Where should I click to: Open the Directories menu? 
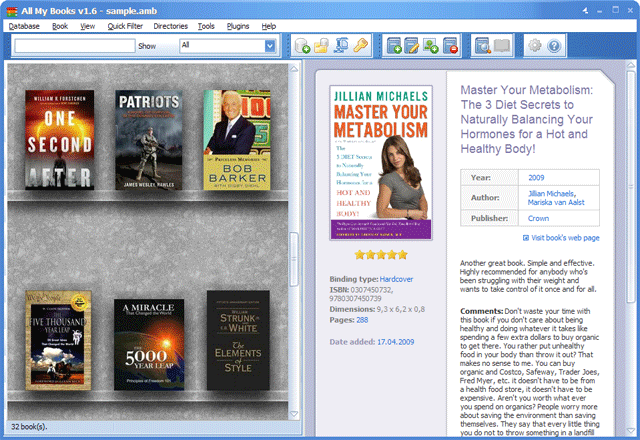tap(171, 26)
